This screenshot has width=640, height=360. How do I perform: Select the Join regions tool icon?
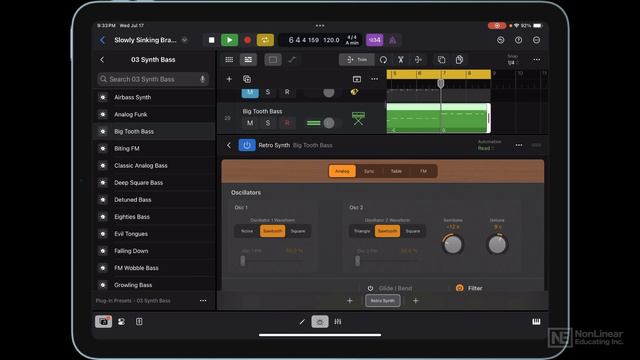click(418, 60)
